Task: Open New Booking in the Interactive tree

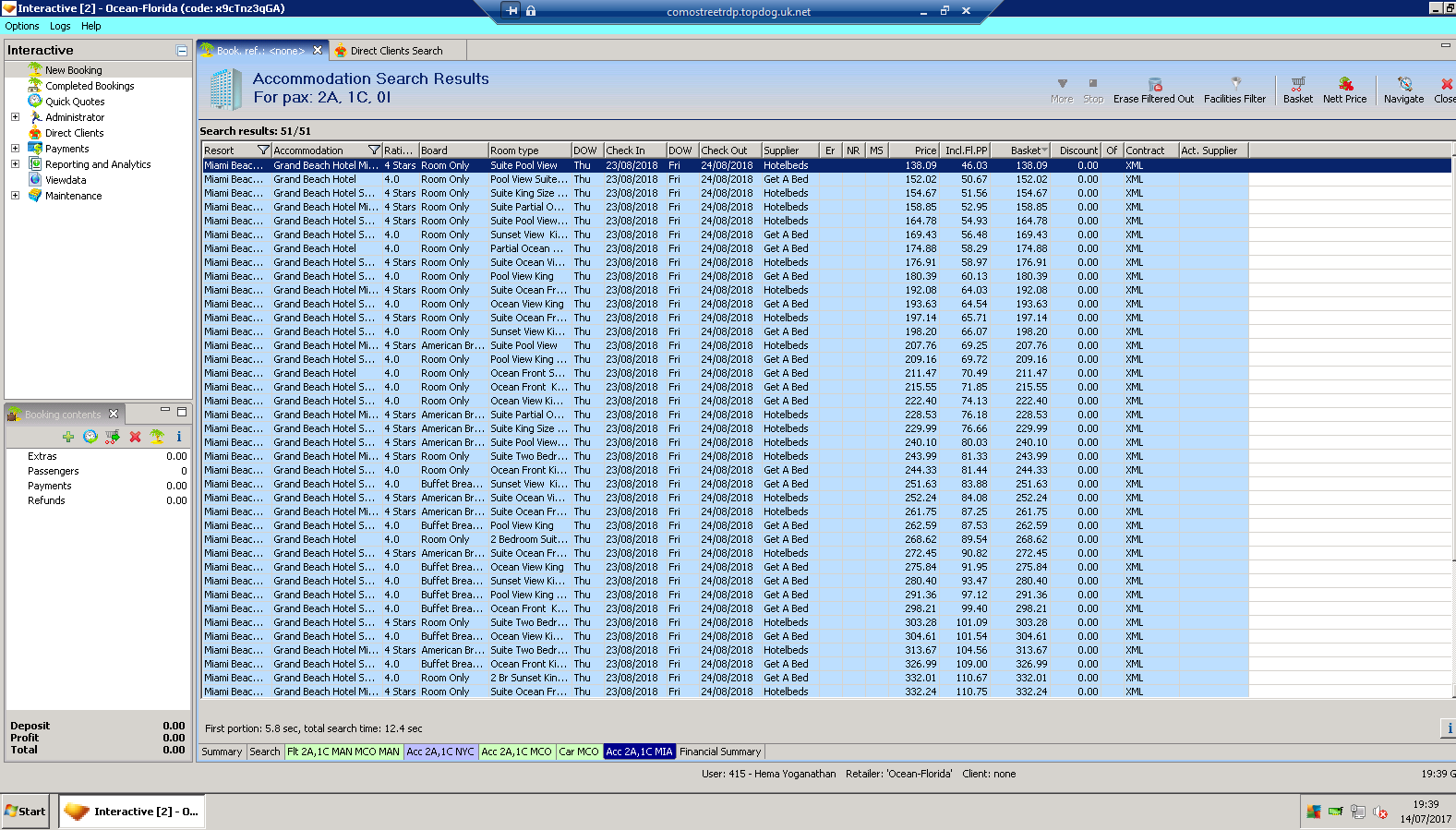Action: [73, 70]
